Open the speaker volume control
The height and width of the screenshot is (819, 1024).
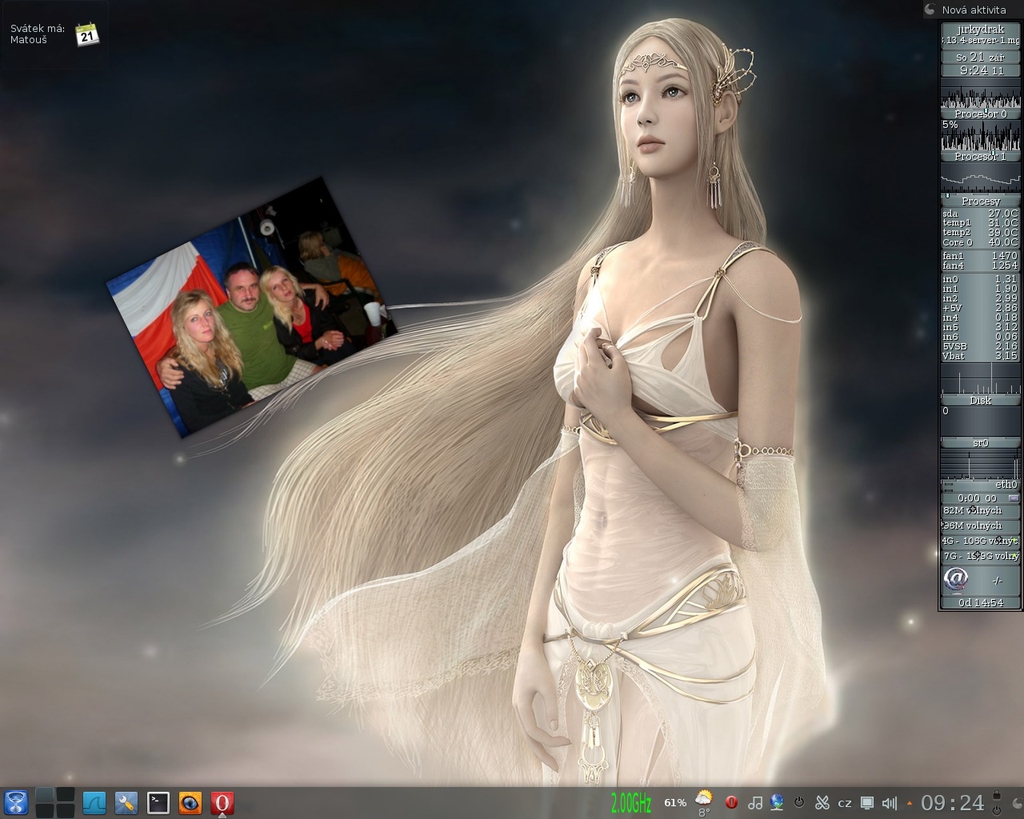[x=889, y=803]
